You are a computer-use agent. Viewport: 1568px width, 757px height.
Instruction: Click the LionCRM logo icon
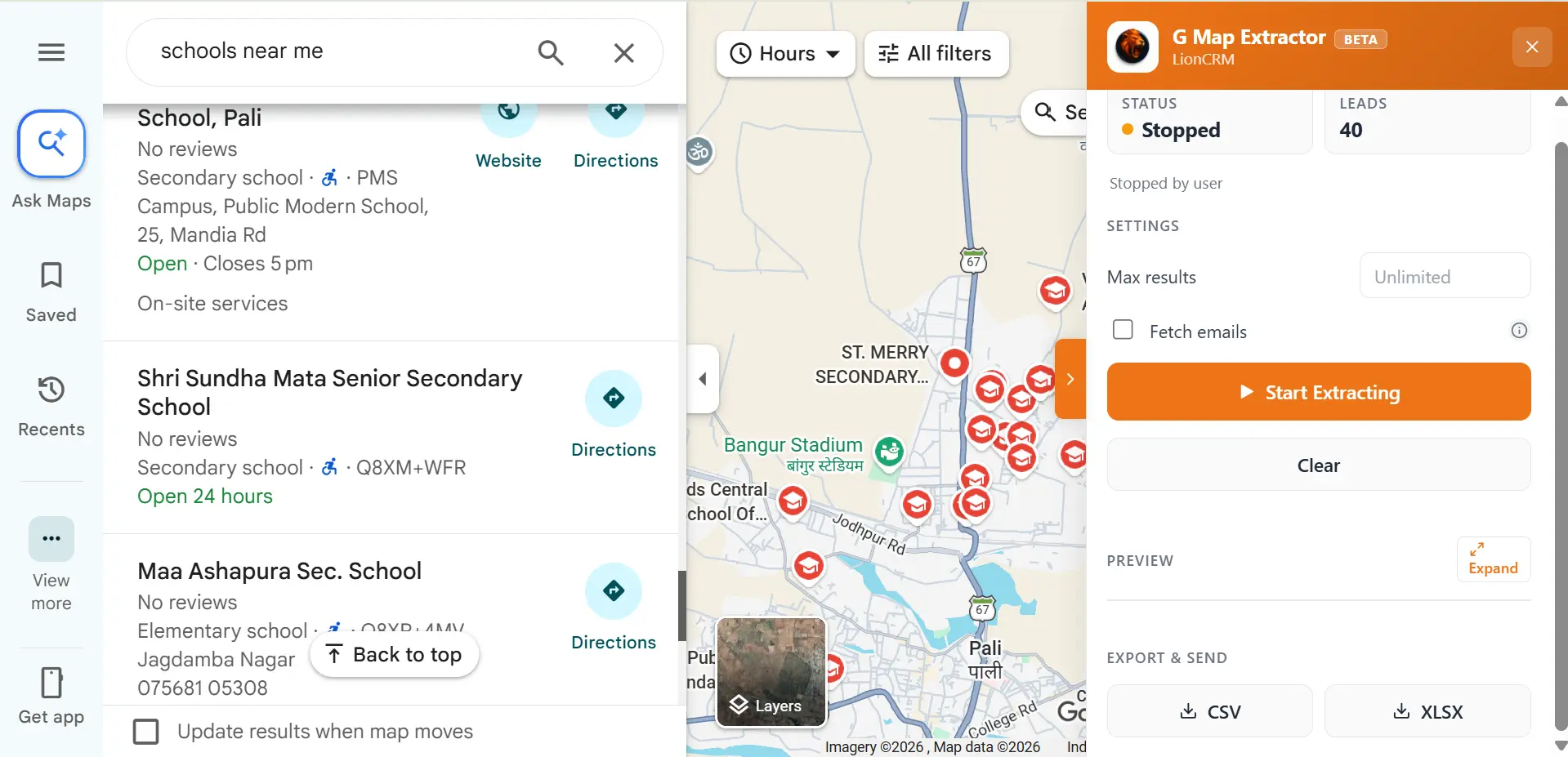click(x=1132, y=47)
